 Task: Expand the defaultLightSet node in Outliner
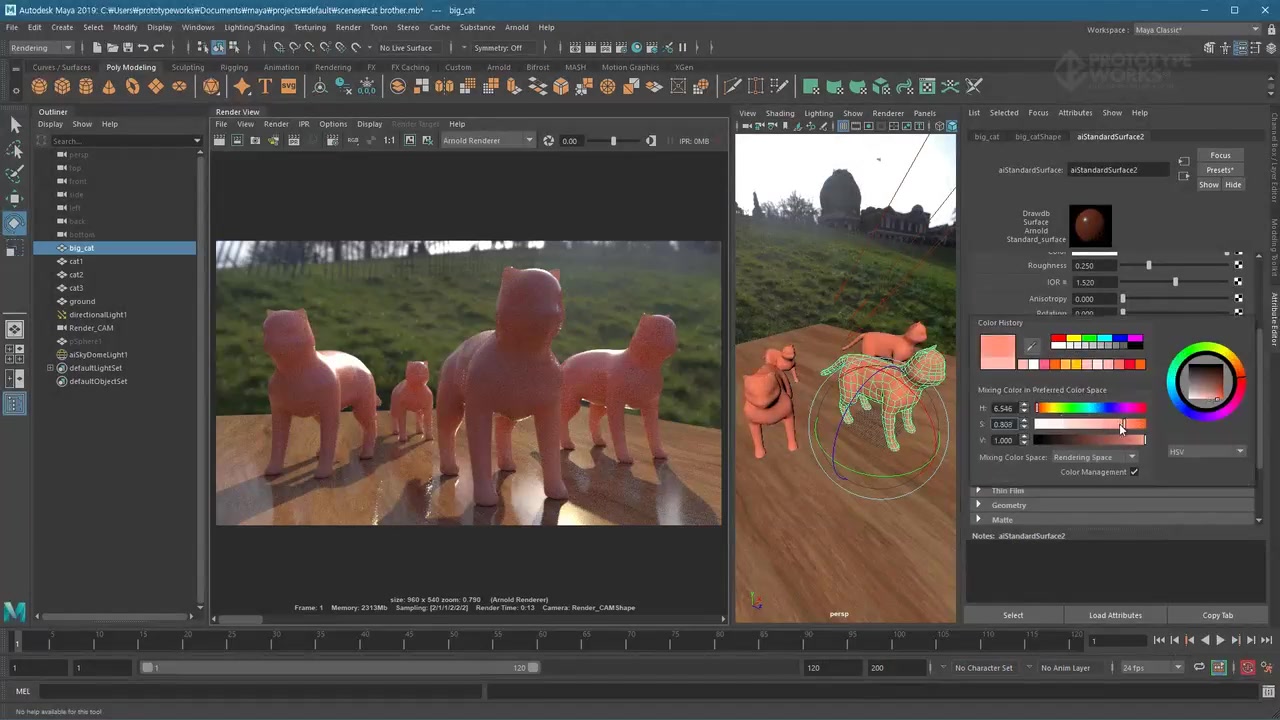(x=50, y=368)
